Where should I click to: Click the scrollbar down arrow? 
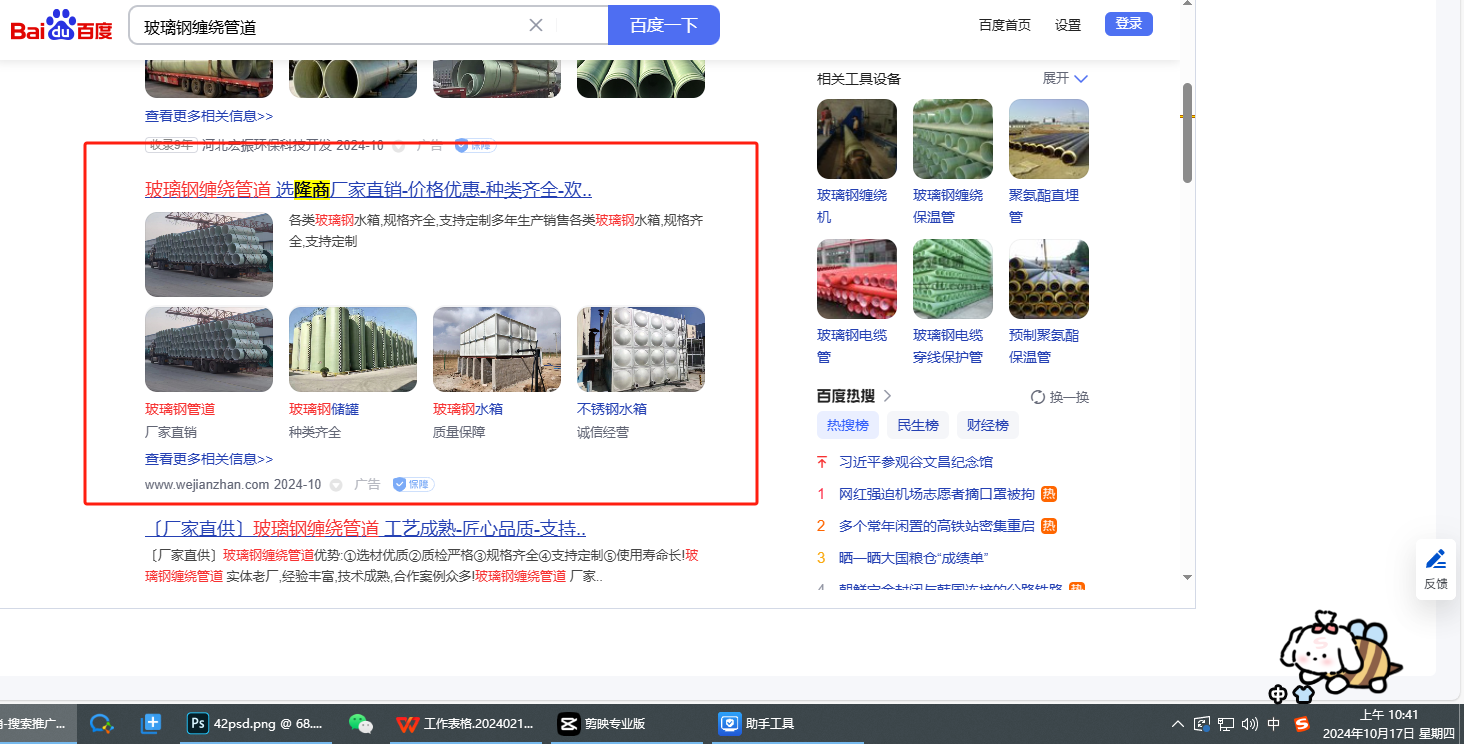coord(1188,577)
